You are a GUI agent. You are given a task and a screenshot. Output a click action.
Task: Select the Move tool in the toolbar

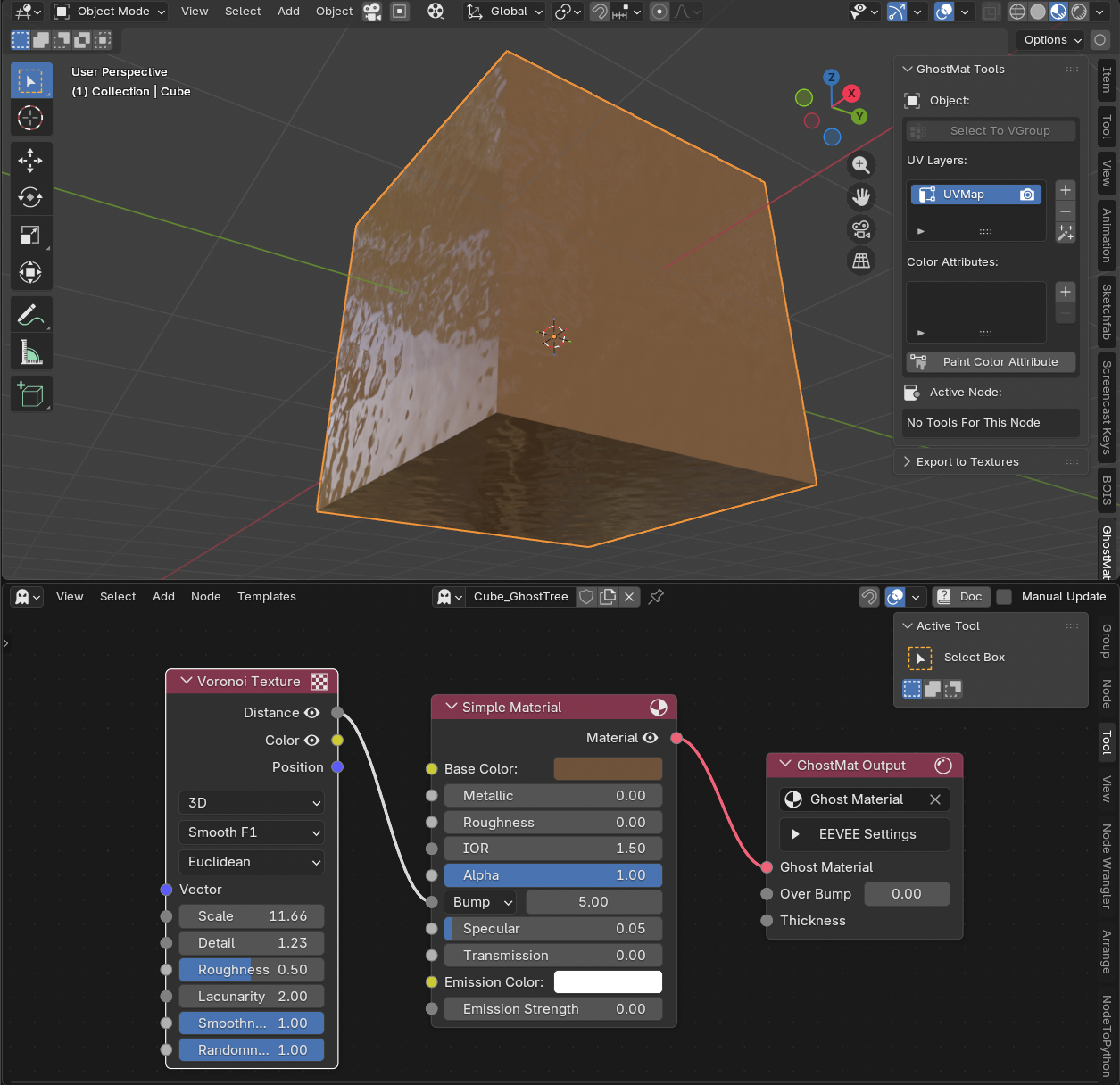[x=30, y=161]
